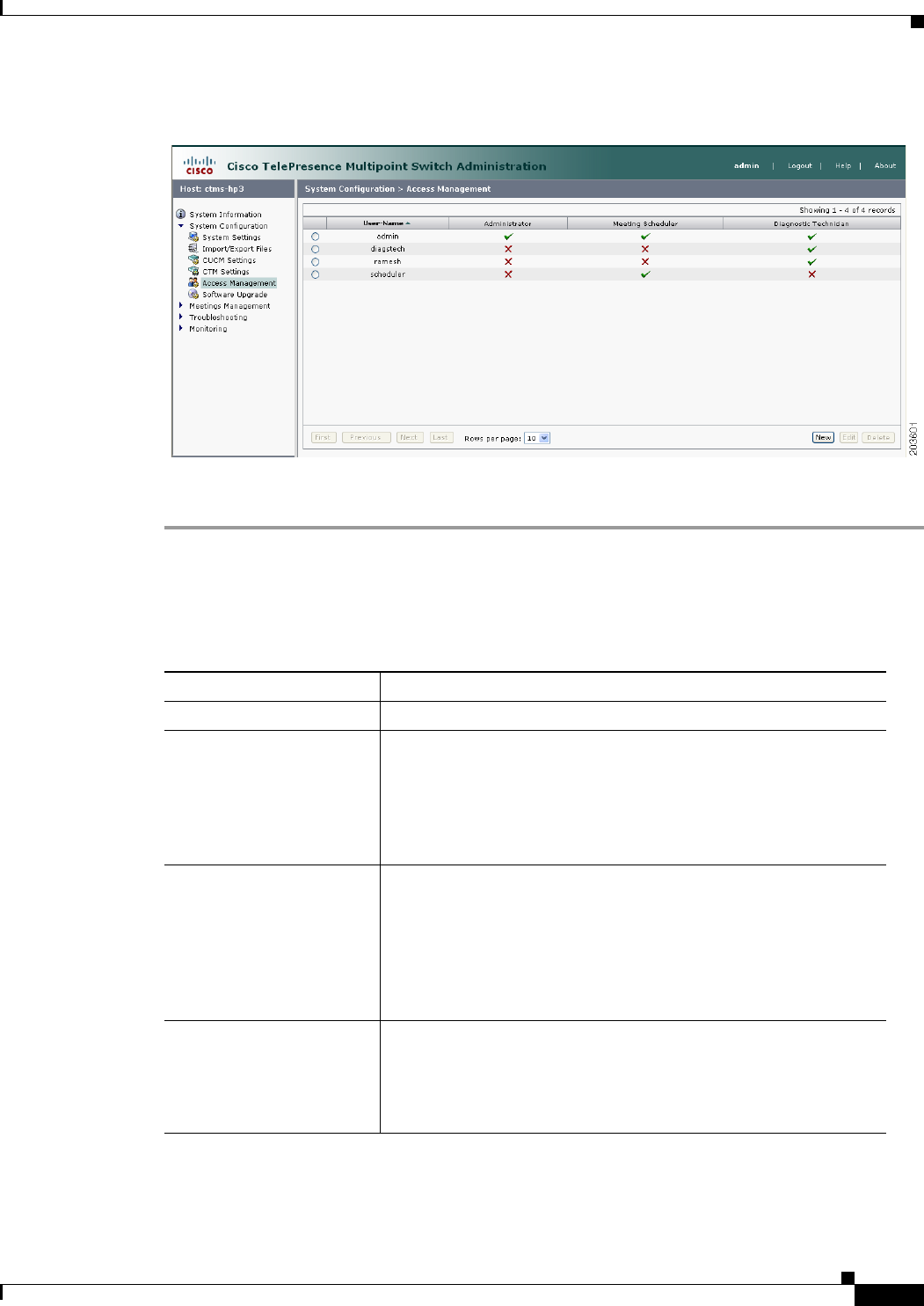Click the 'scheduler' user name cell

point(388,274)
